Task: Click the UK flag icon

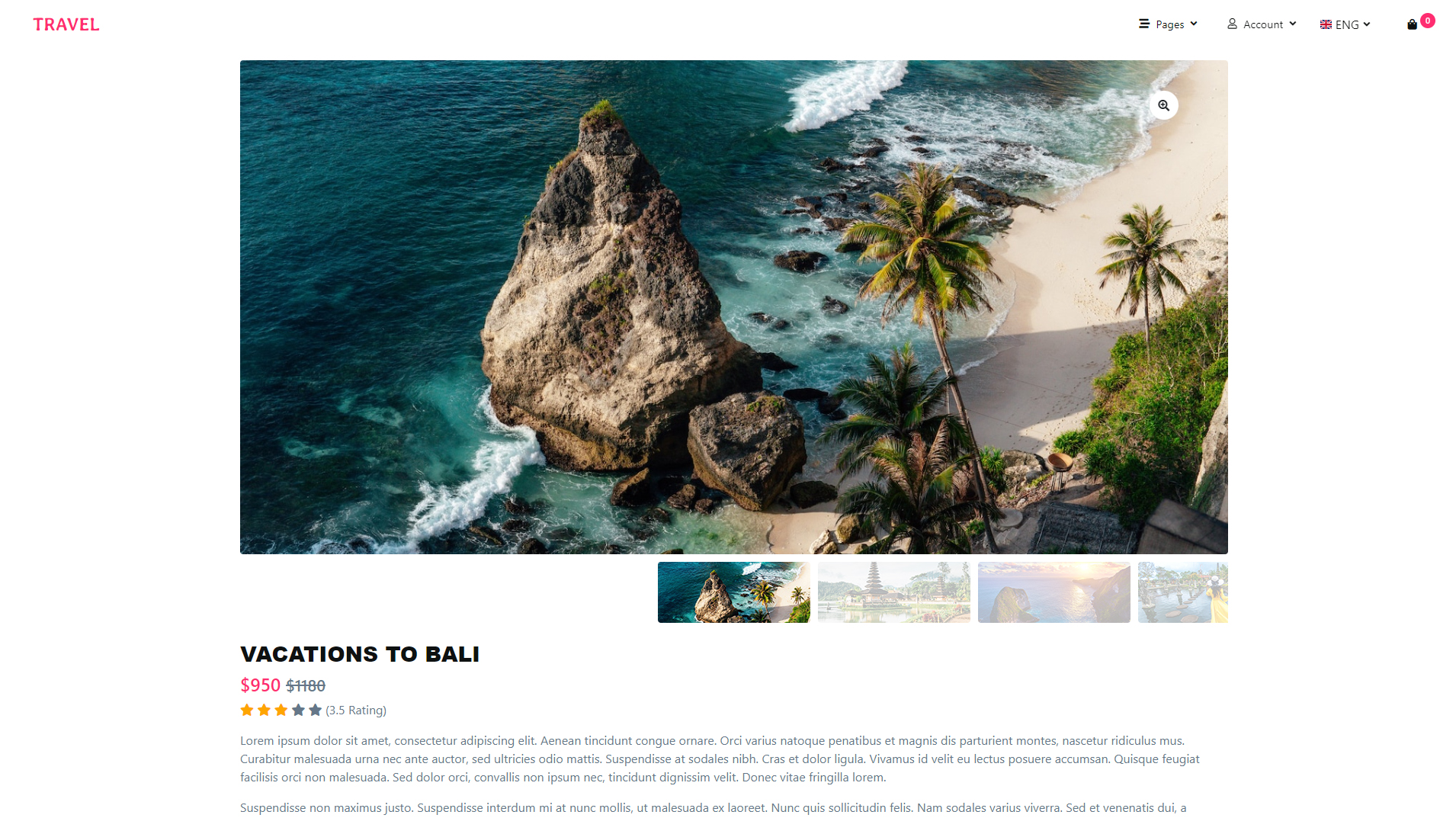Action: pos(1326,24)
